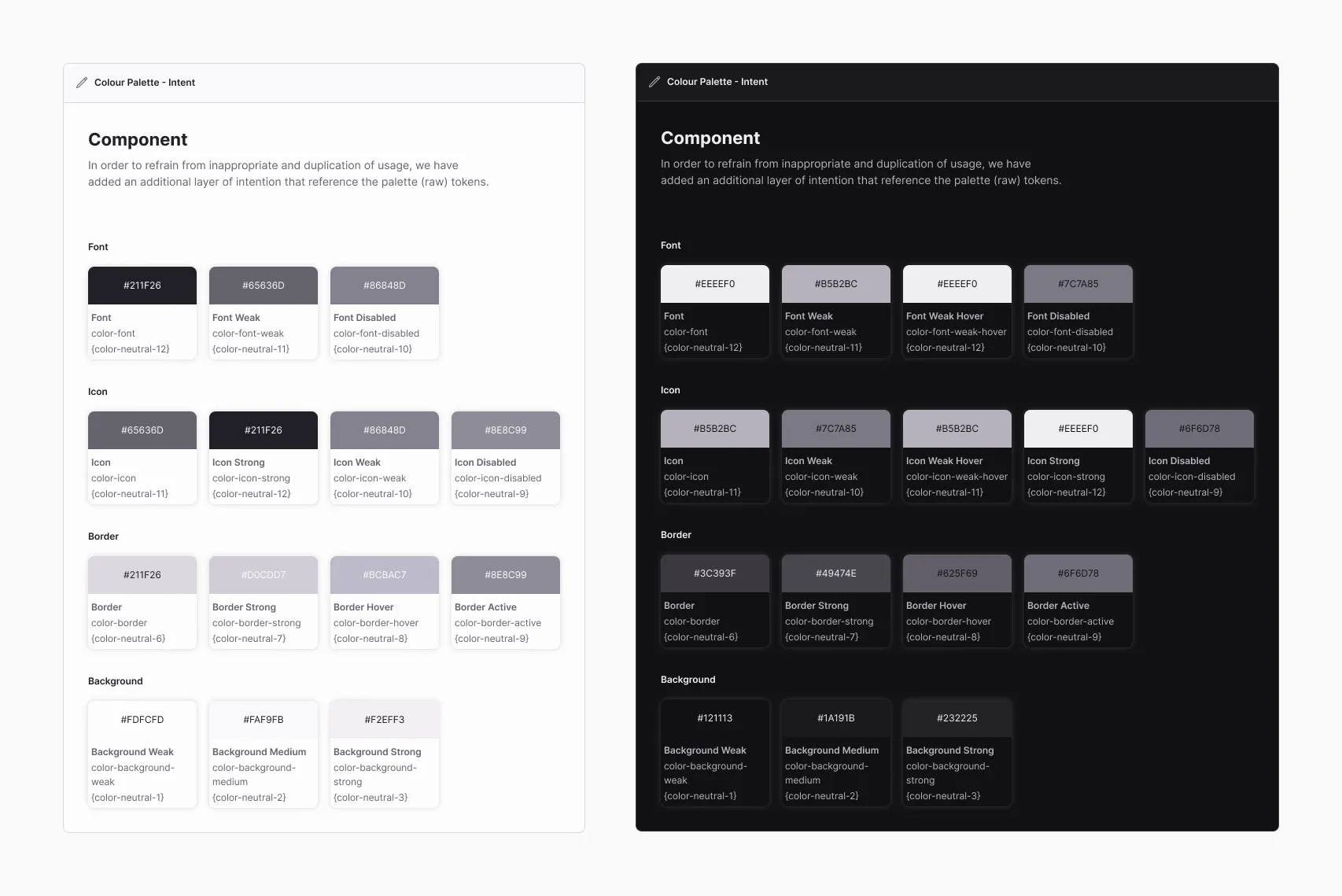Click the 'color-font-weak-hover' token text

click(x=957, y=332)
